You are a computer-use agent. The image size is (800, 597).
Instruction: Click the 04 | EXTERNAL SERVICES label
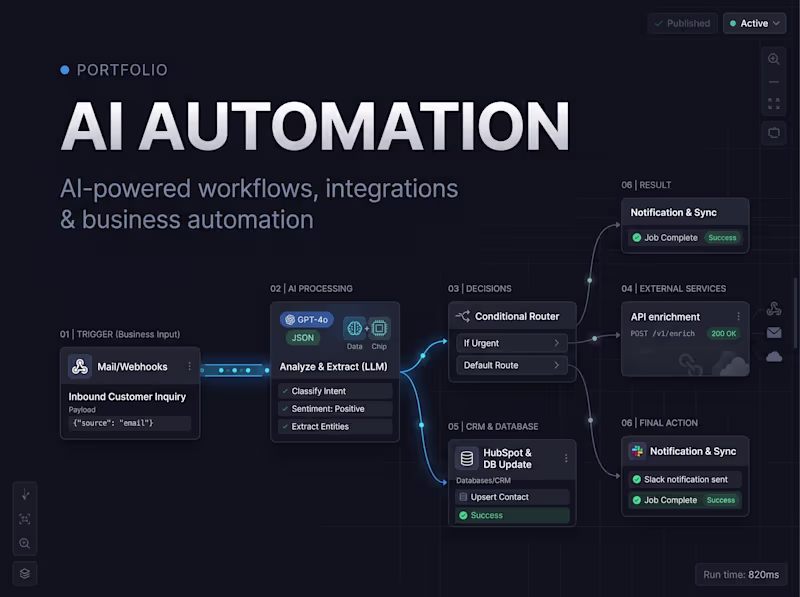(x=673, y=289)
